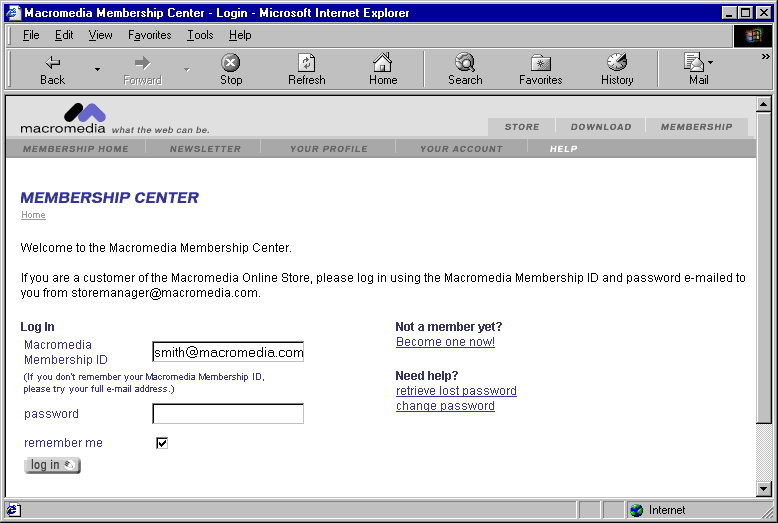Open the Search pane
The height and width of the screenshot is (523, 778).
465,70
